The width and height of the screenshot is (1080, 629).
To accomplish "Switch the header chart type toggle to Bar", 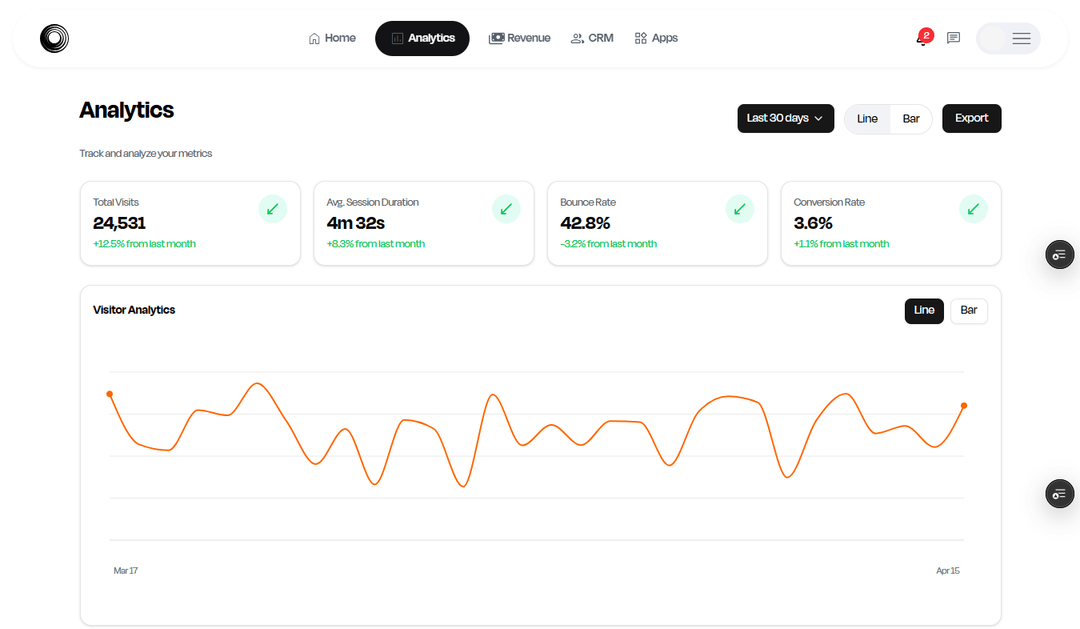I will 911,118.
